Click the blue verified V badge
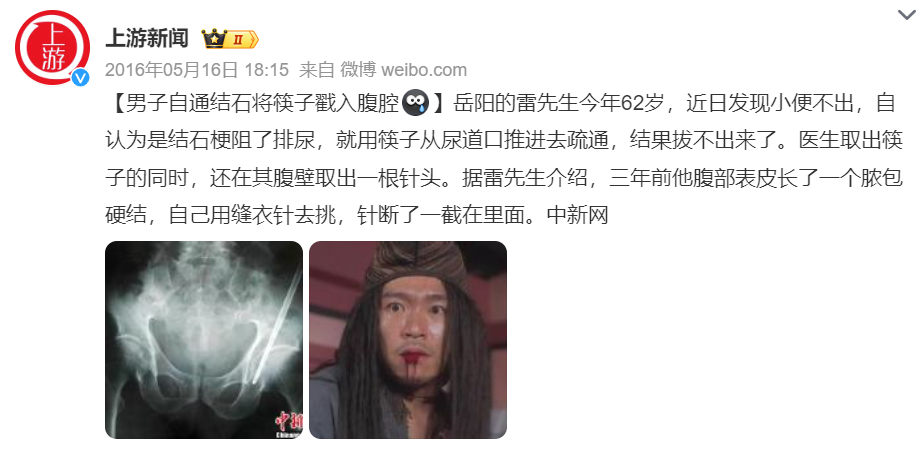The width and height of the screenshot is (916, 469). pyautogui.click(x=81, y=77)
